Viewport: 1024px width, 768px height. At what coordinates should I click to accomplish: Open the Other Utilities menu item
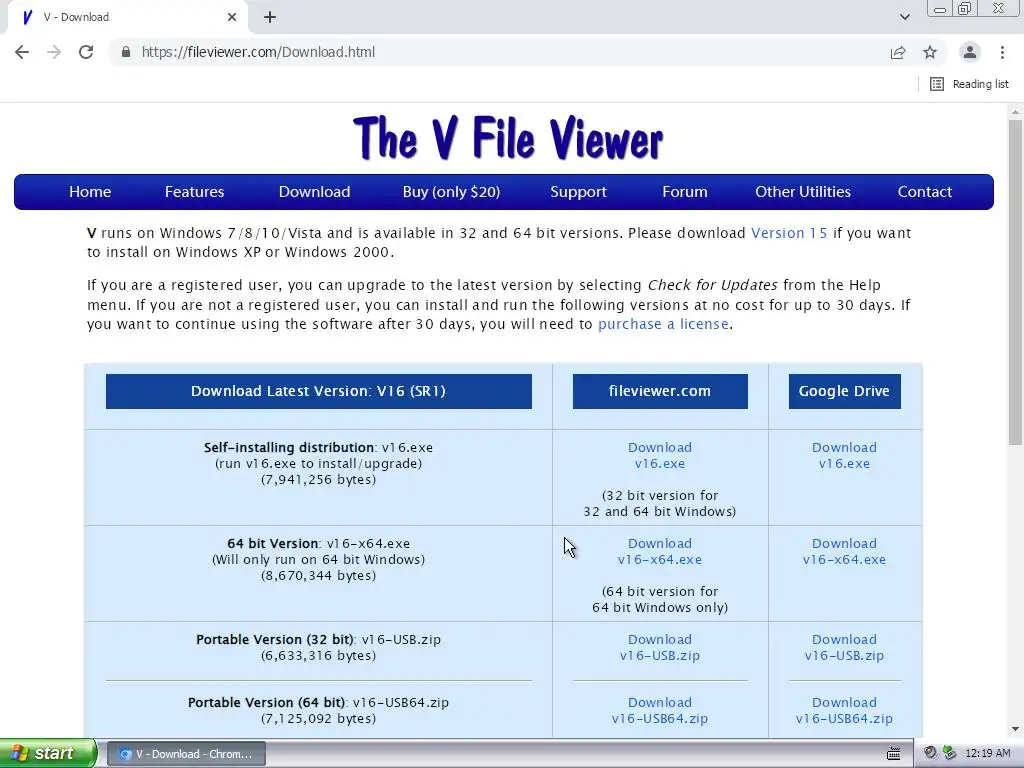[803, 191]
